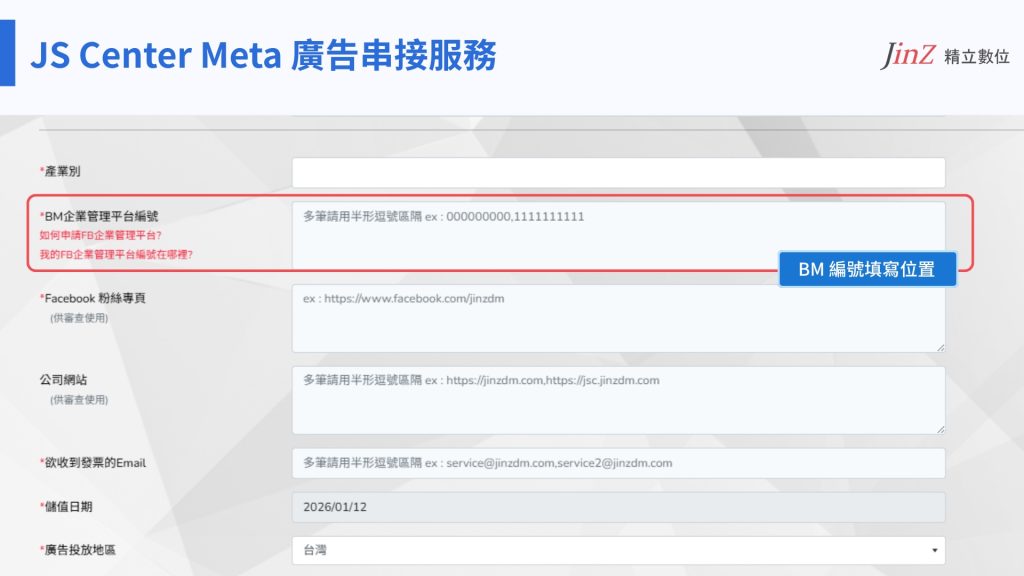
Task: Select the 公司網站 text area
Action: [618, 400]
